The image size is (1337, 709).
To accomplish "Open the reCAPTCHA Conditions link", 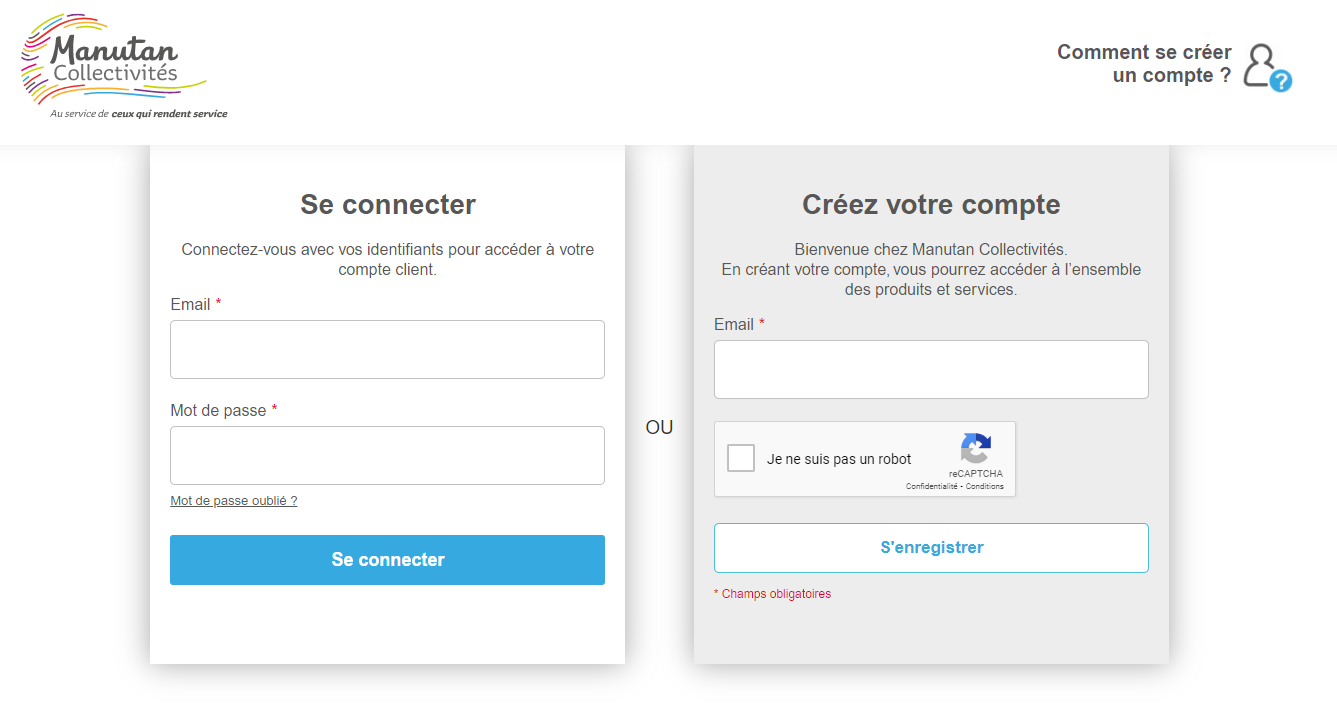I will pos(985,487).
